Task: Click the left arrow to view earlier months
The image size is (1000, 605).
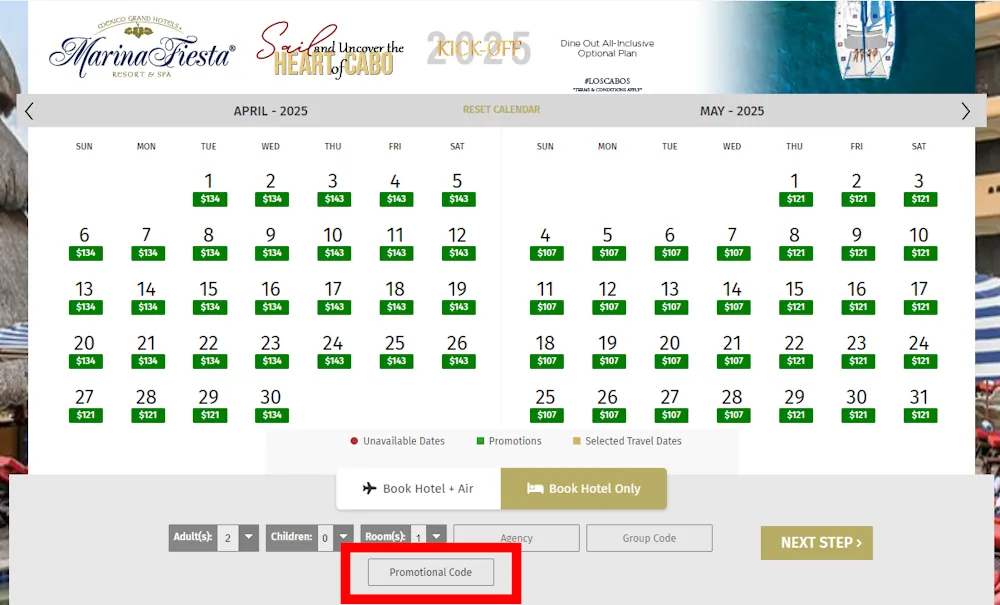Action: pyautogui.click(x=29, y=110)
